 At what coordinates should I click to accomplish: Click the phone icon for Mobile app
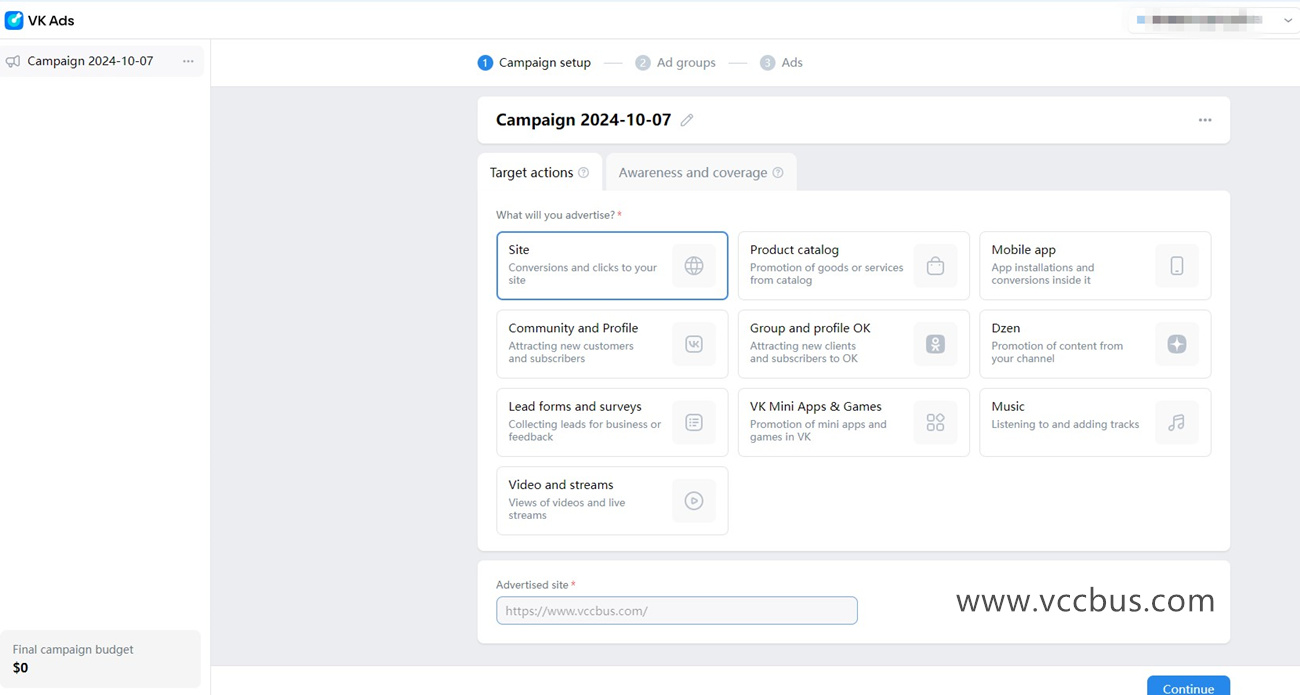pyautogui.click(x=1176, y=266)
